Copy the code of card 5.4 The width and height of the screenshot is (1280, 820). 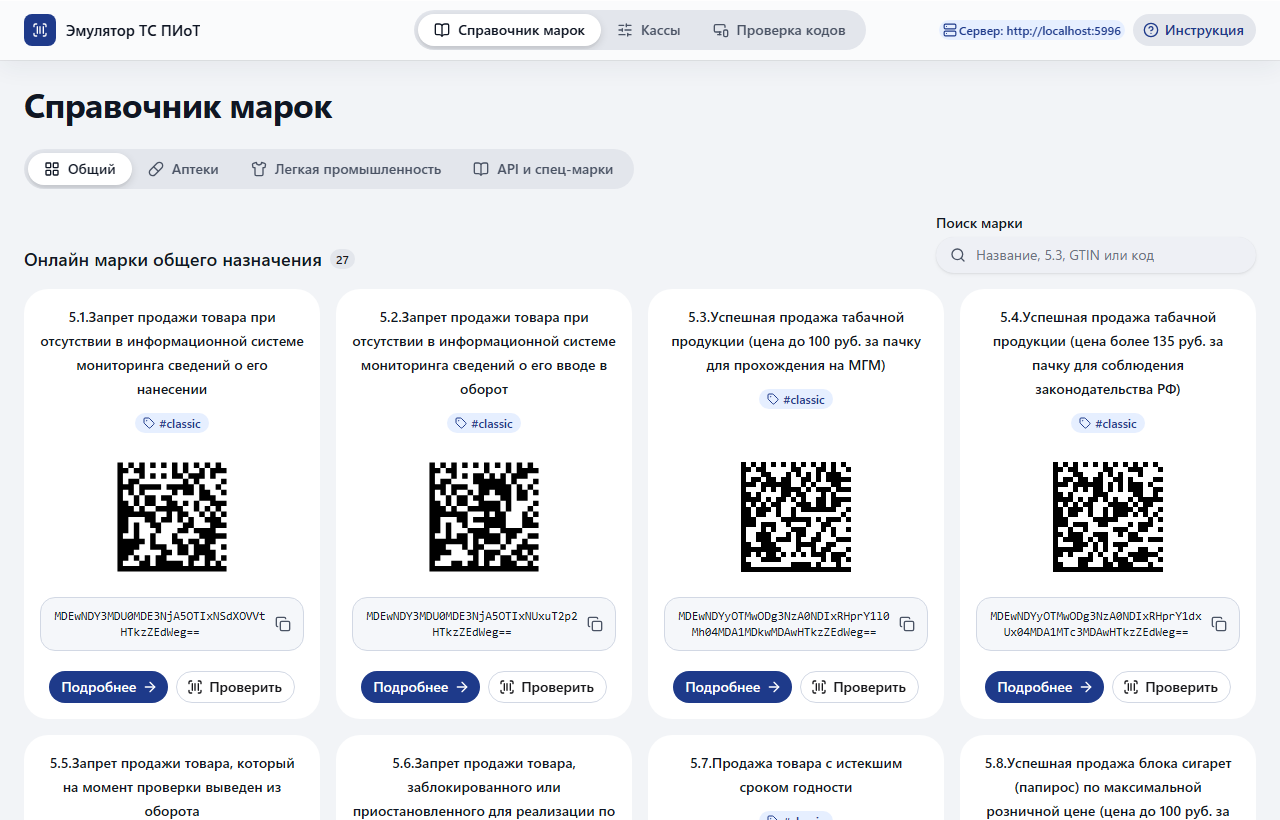coord(1219,624)
